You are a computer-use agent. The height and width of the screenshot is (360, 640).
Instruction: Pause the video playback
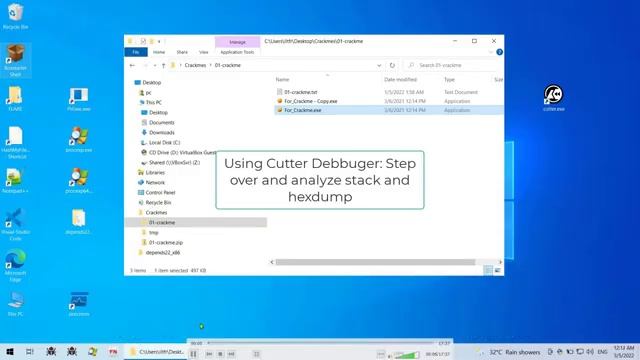[x=193, y=354]
